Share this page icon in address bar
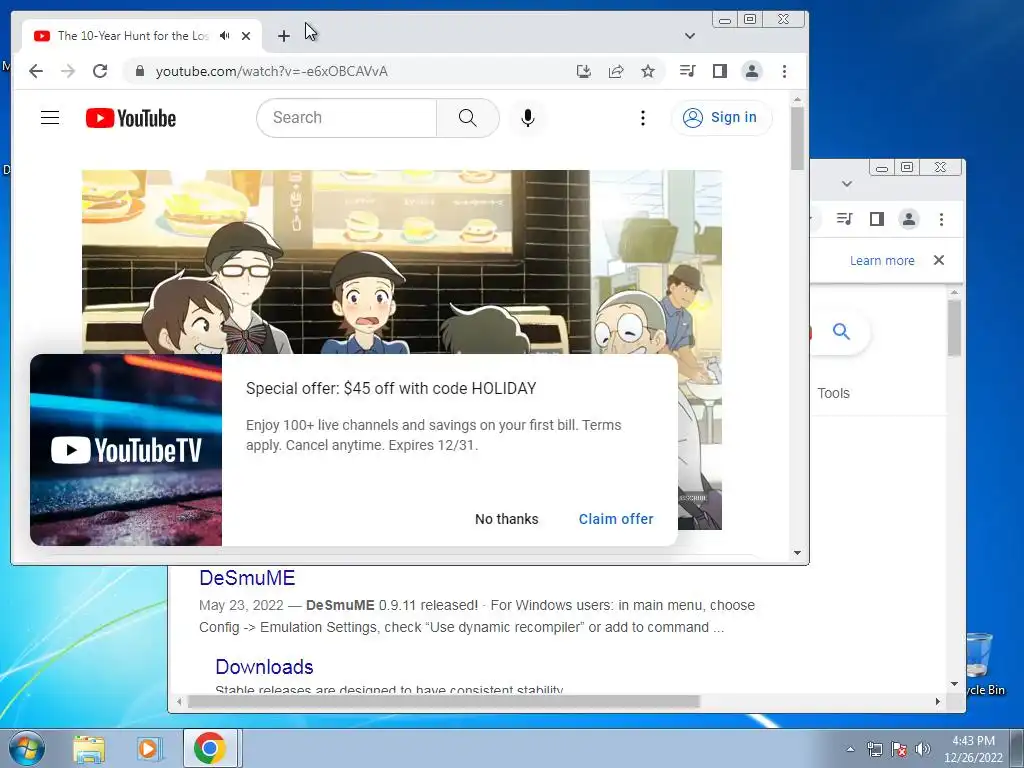This screenshot has width=1024, height=768. pyautogui.click(x=616, y=71)
